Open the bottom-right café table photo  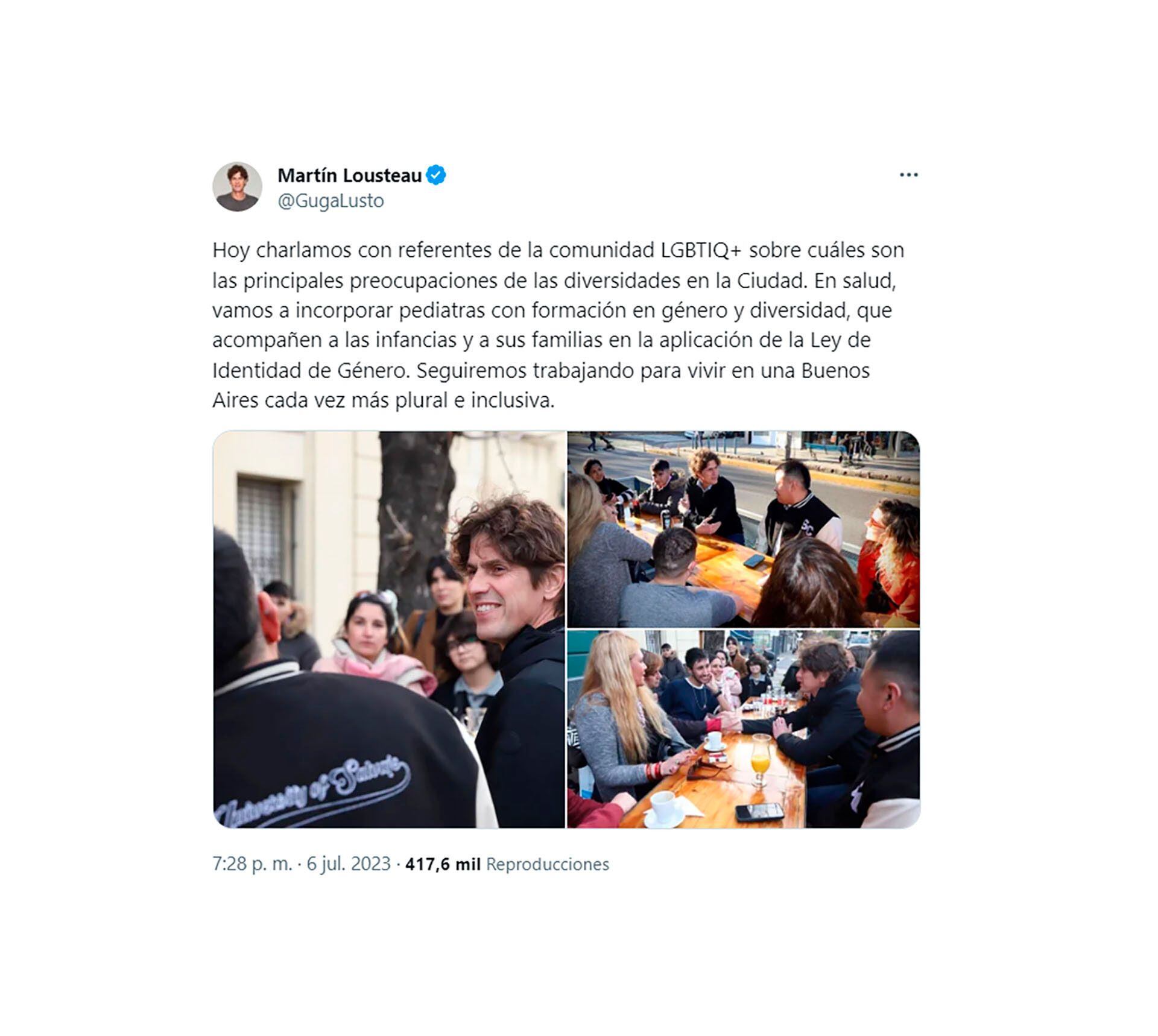(x=744, y=729)
